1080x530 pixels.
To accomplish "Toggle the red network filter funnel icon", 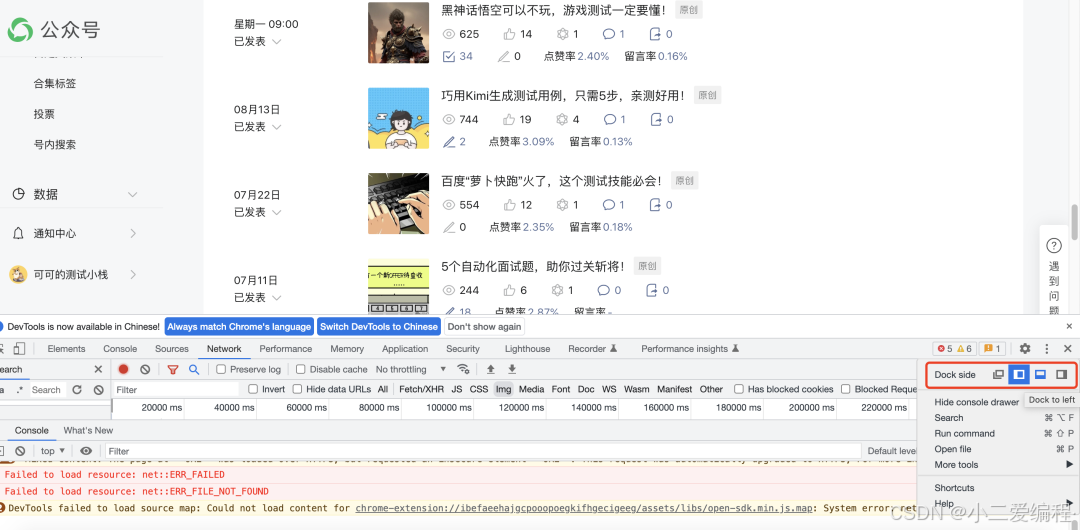I will click(x=173, y=369).
